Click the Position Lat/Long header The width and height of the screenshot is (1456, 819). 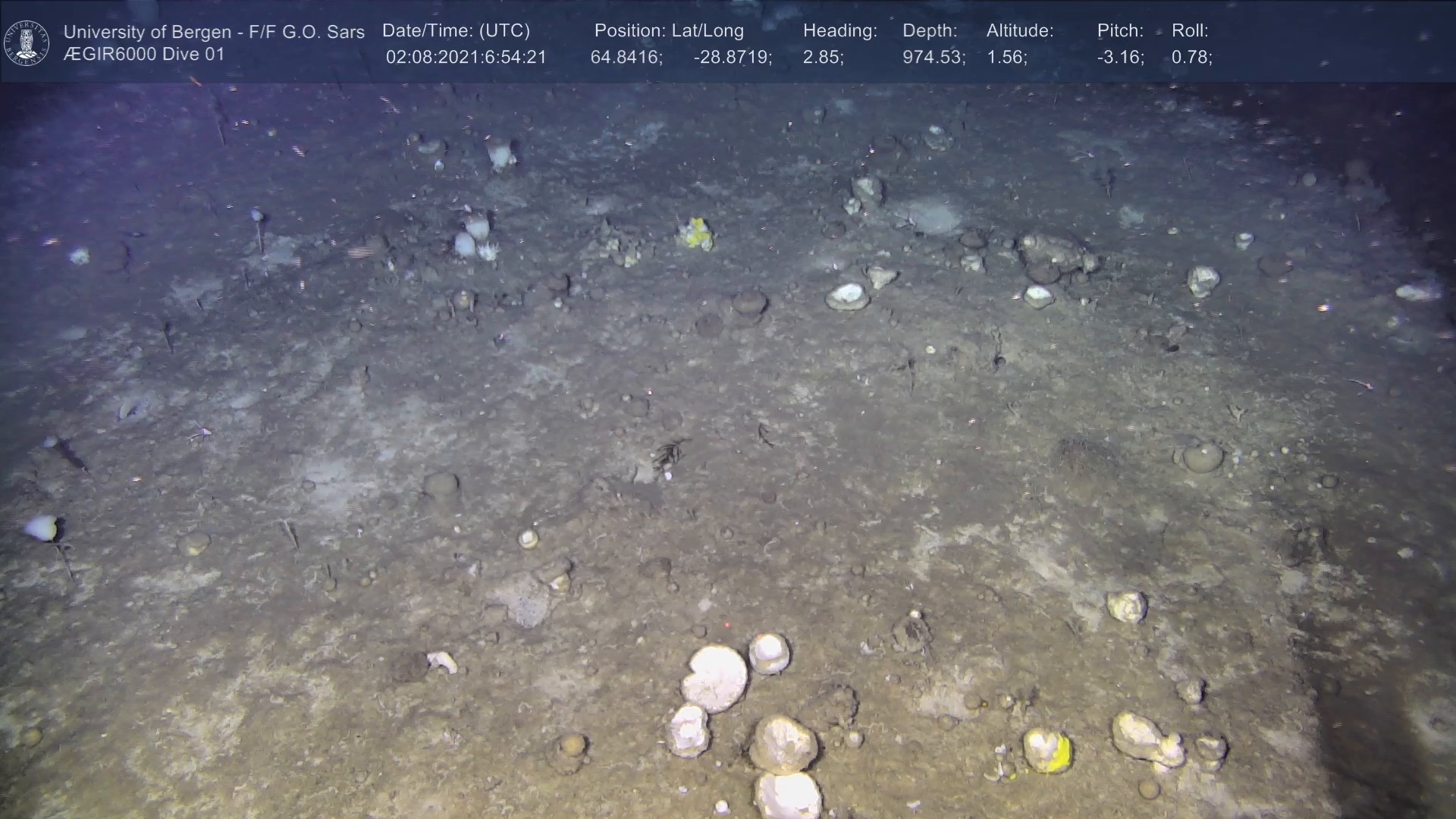pyautogui.click(x=668, y=30)
